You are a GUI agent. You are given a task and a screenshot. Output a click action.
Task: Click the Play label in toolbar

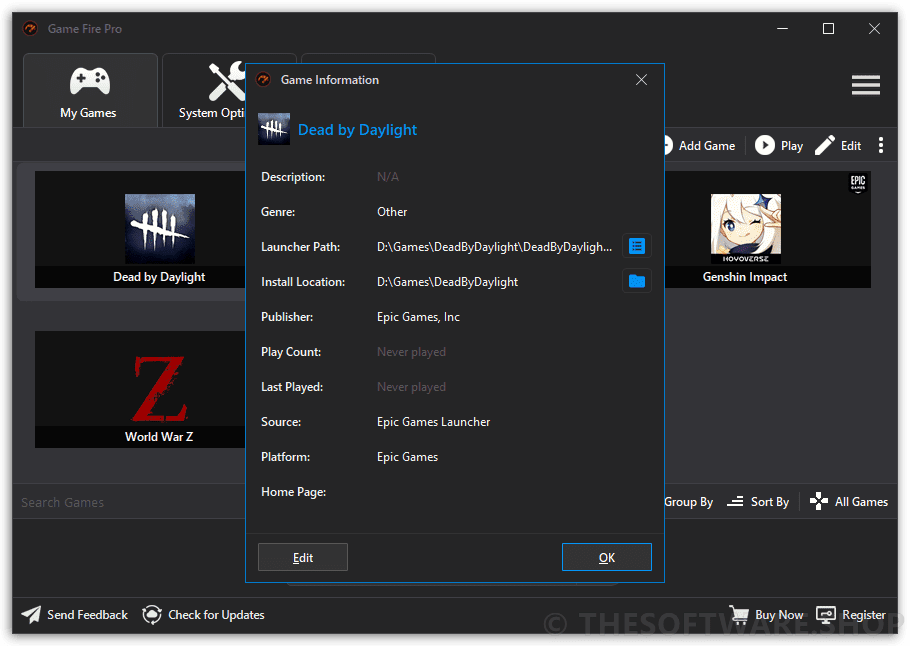click(792, 146)
